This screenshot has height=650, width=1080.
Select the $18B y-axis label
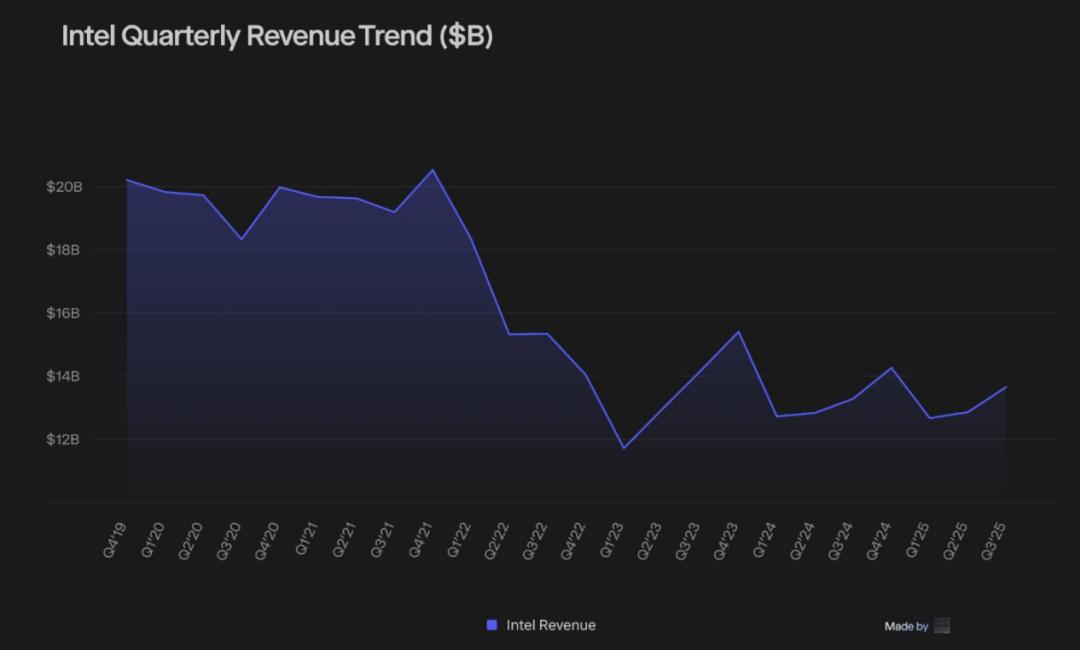point(64,250)
